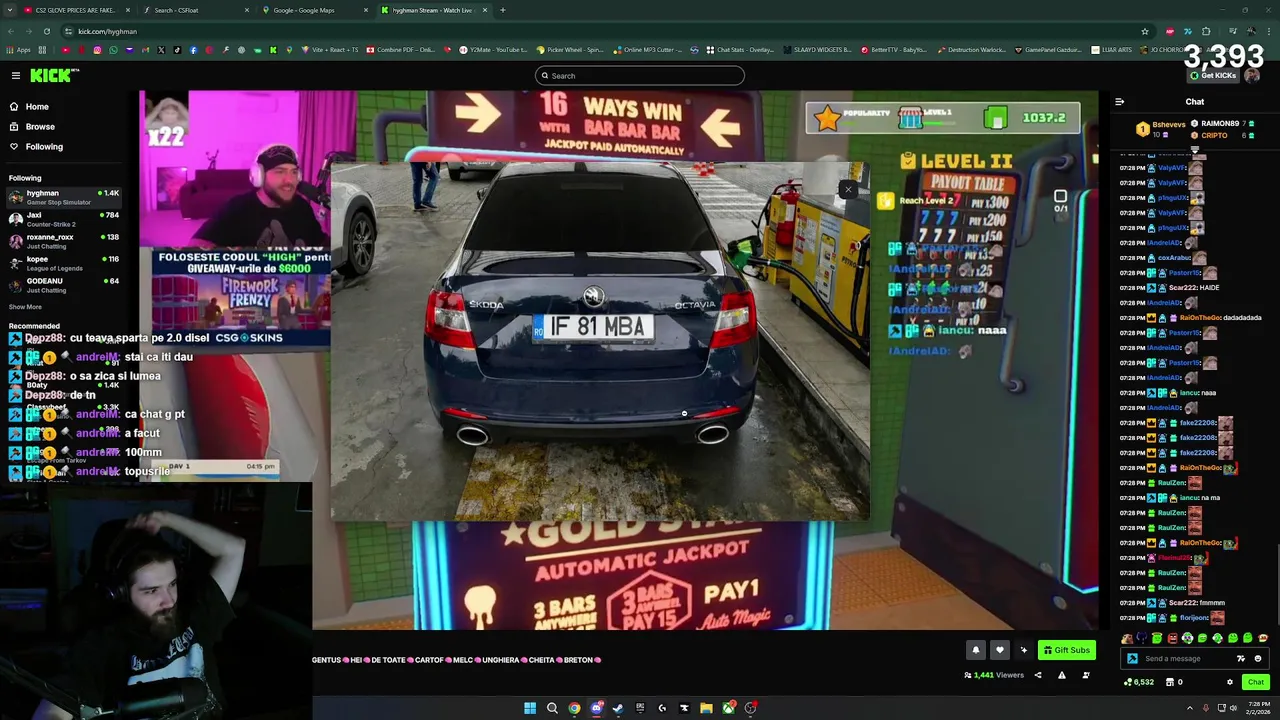Toggle follow heart button
This screenshot has width=1280, height=720.
click(x=999, y=650)
